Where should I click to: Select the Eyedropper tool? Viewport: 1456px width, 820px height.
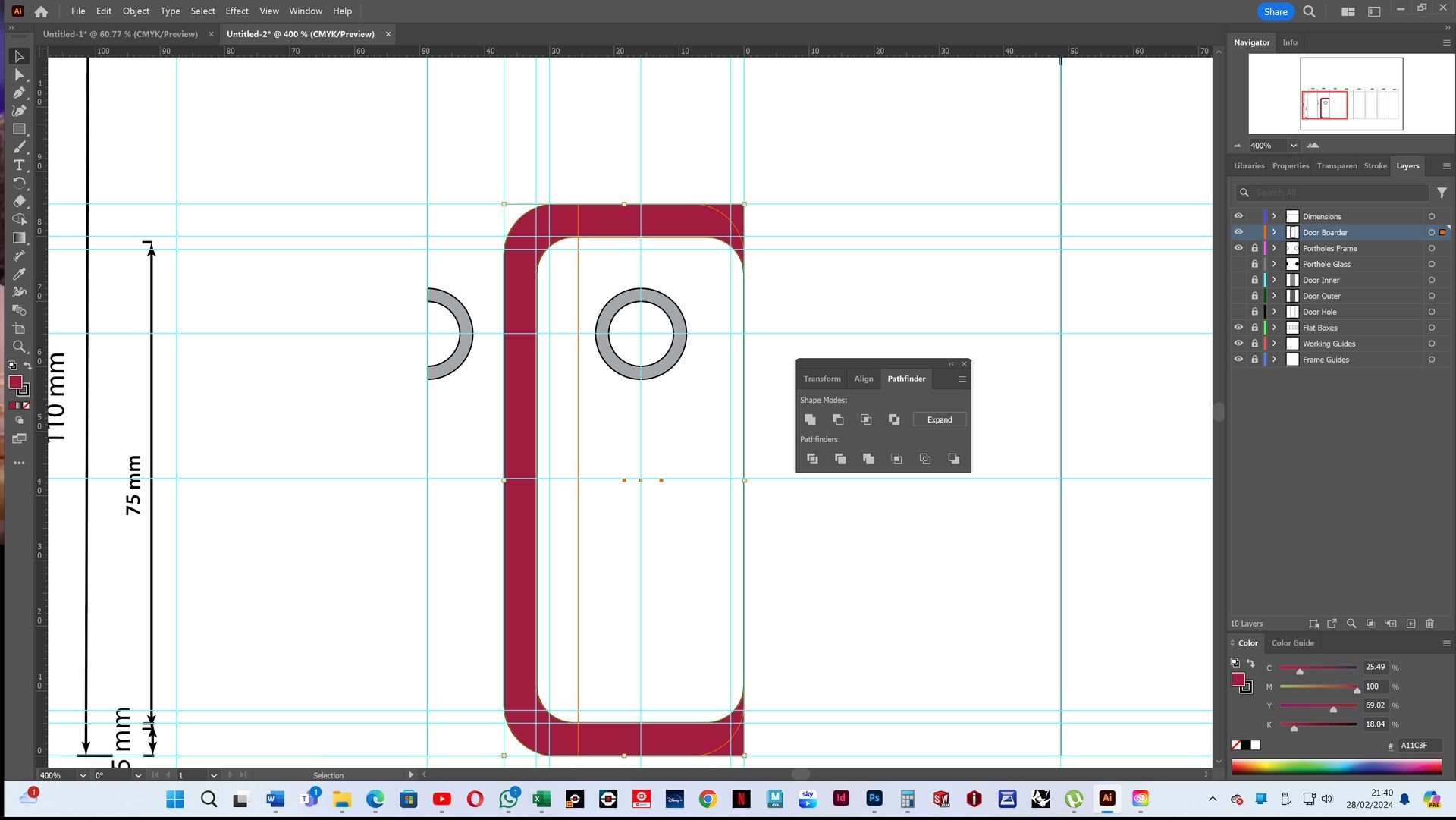19,274
